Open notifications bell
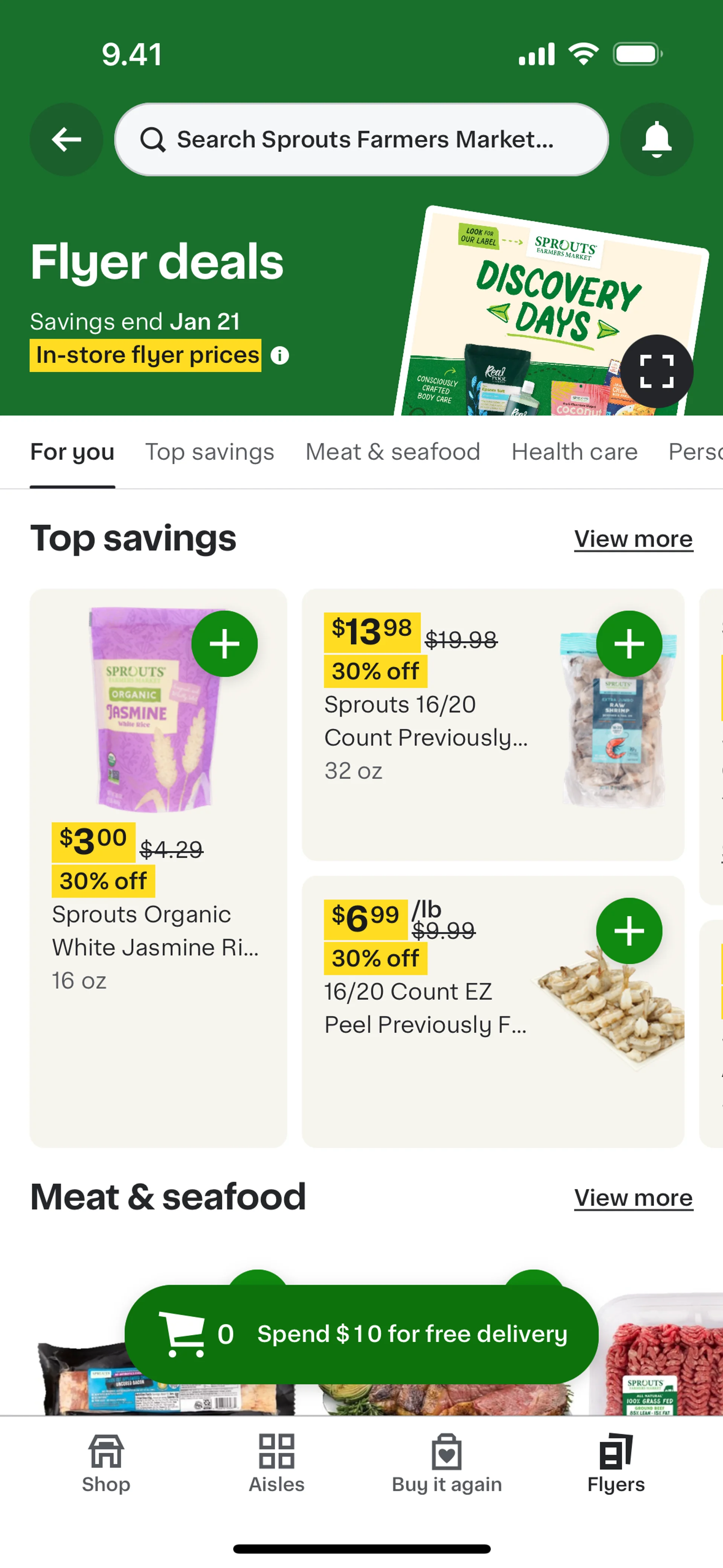This screenshot has height=1568, width=723. 656,139
